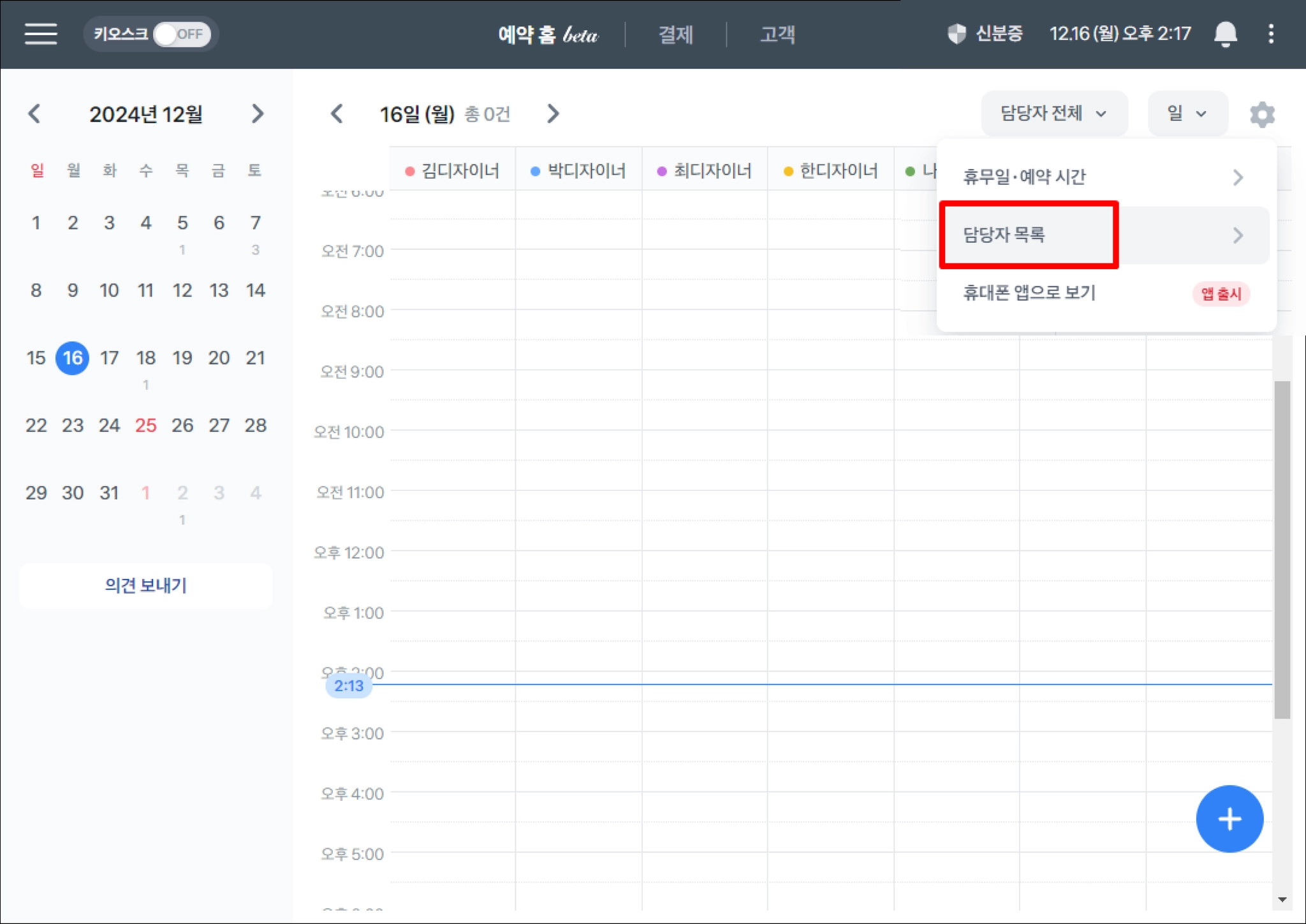
Task: Click the vertical schedule scrollbar
Action: [1282, 548]
